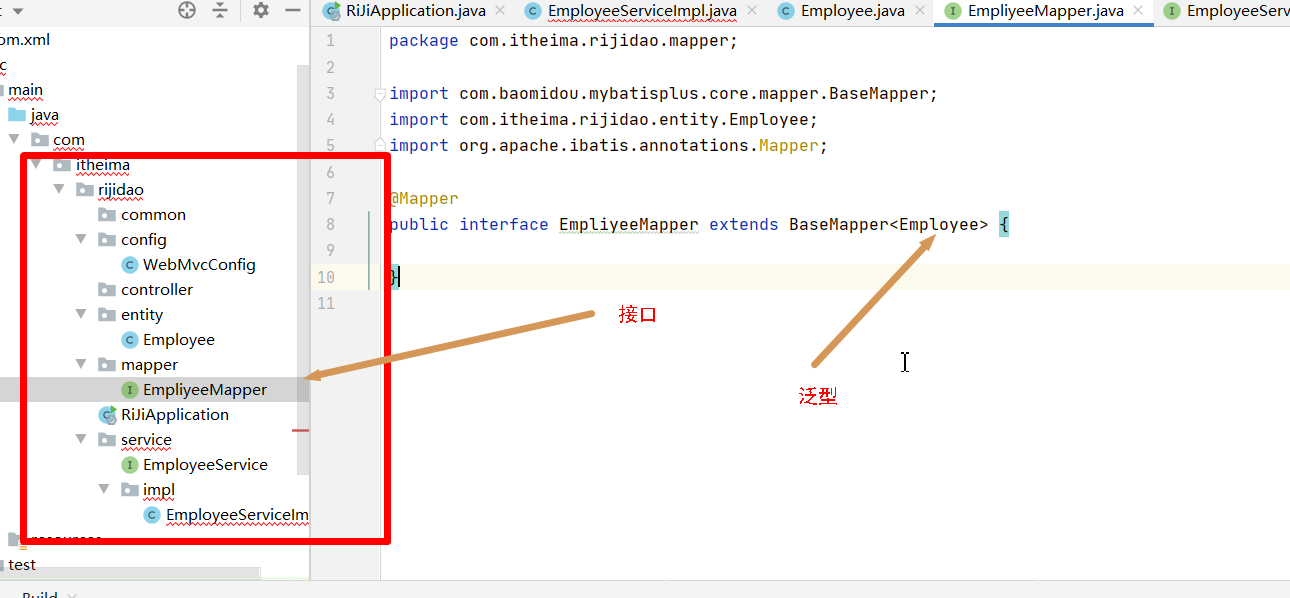This screenshot has width=1290, height=598.
Task: Select the controller package in tree
Action: click(157, 289)
